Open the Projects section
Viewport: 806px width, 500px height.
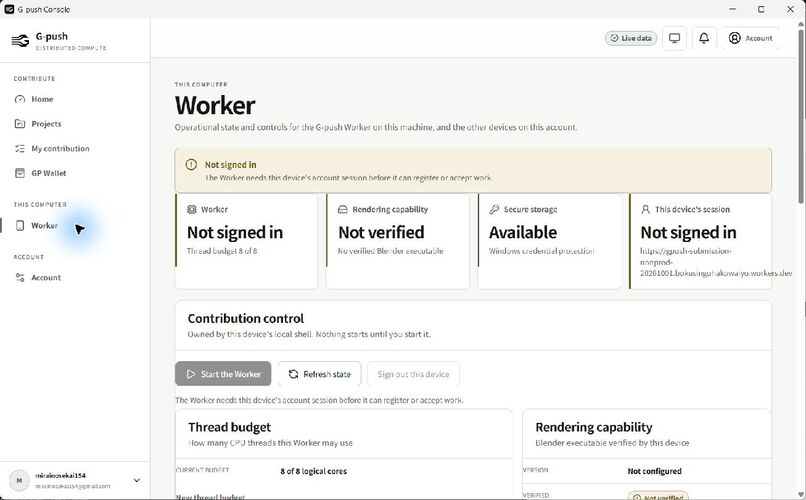(x=46, y=124)
